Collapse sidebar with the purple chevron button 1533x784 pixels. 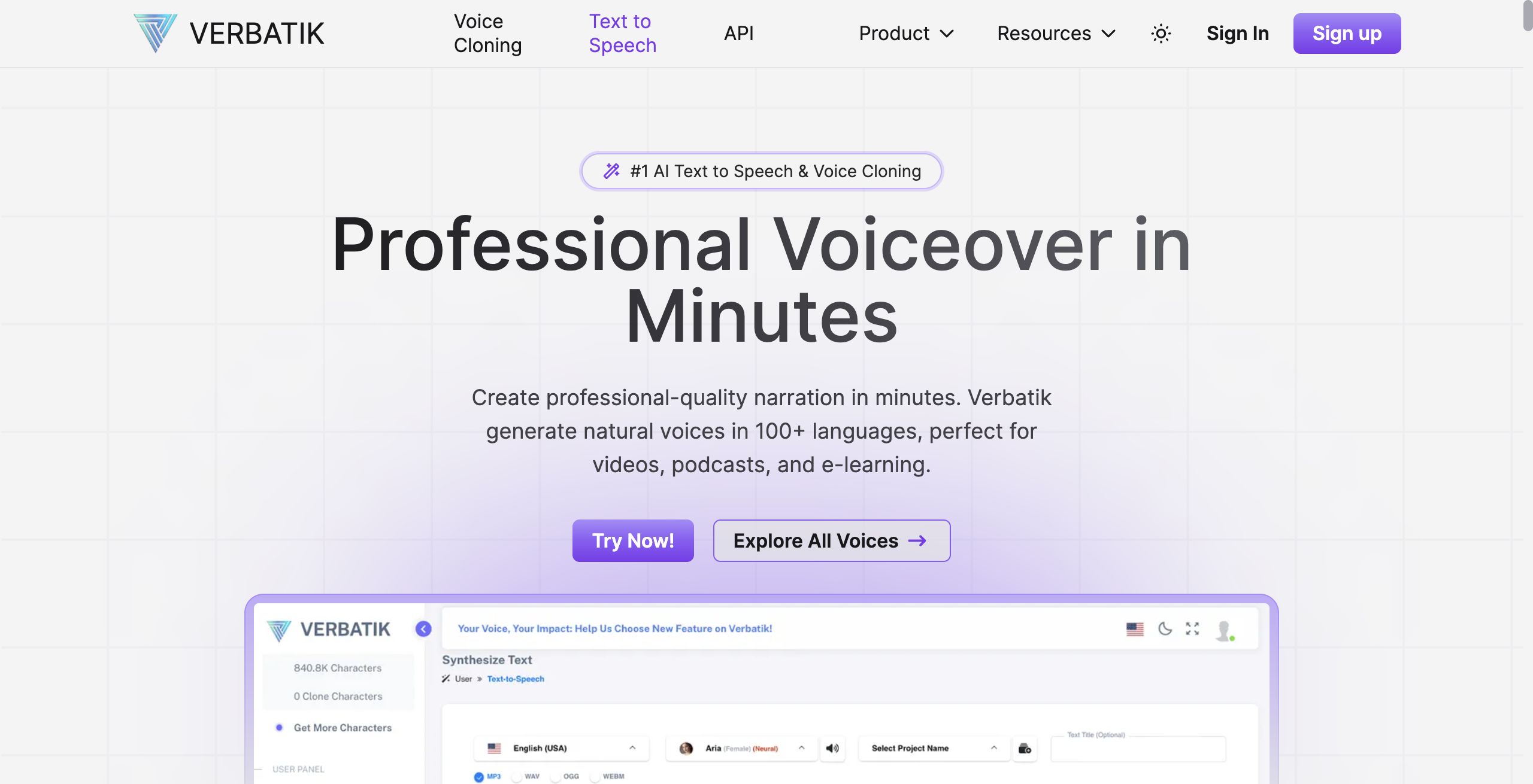tap(423, 629)
